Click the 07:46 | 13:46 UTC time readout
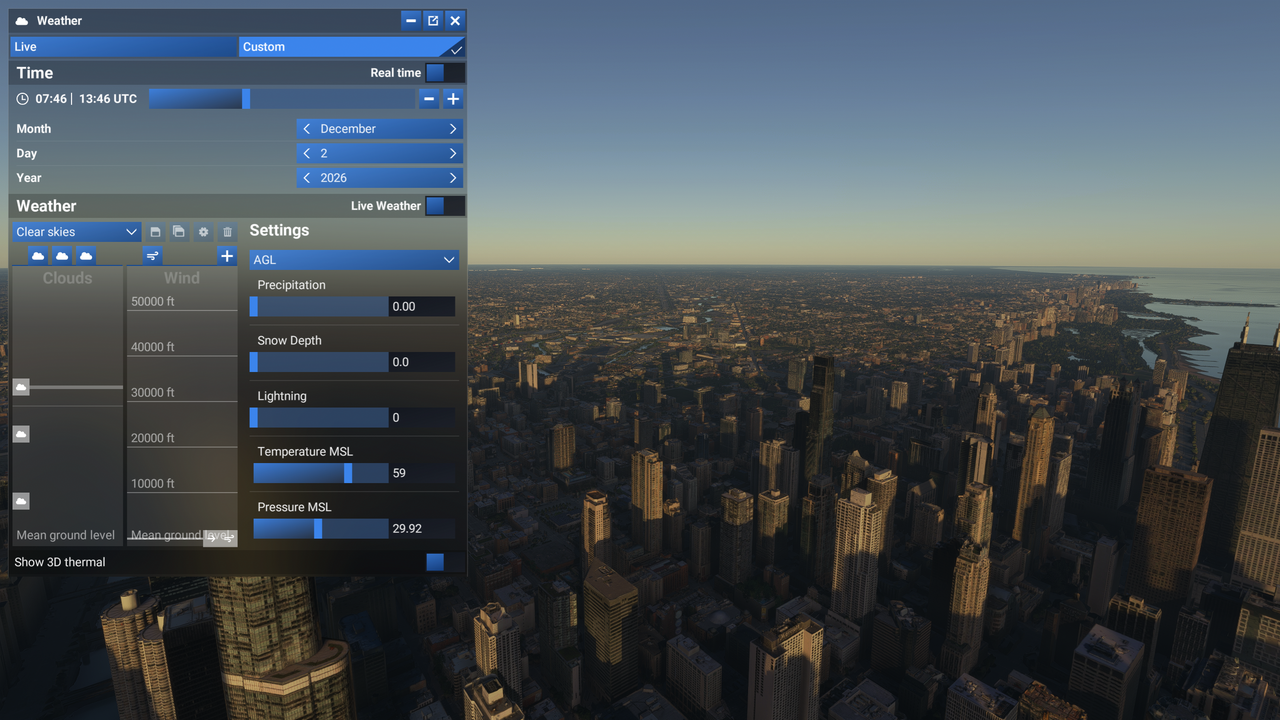The image size is (1280, 720). click(86, 99)
